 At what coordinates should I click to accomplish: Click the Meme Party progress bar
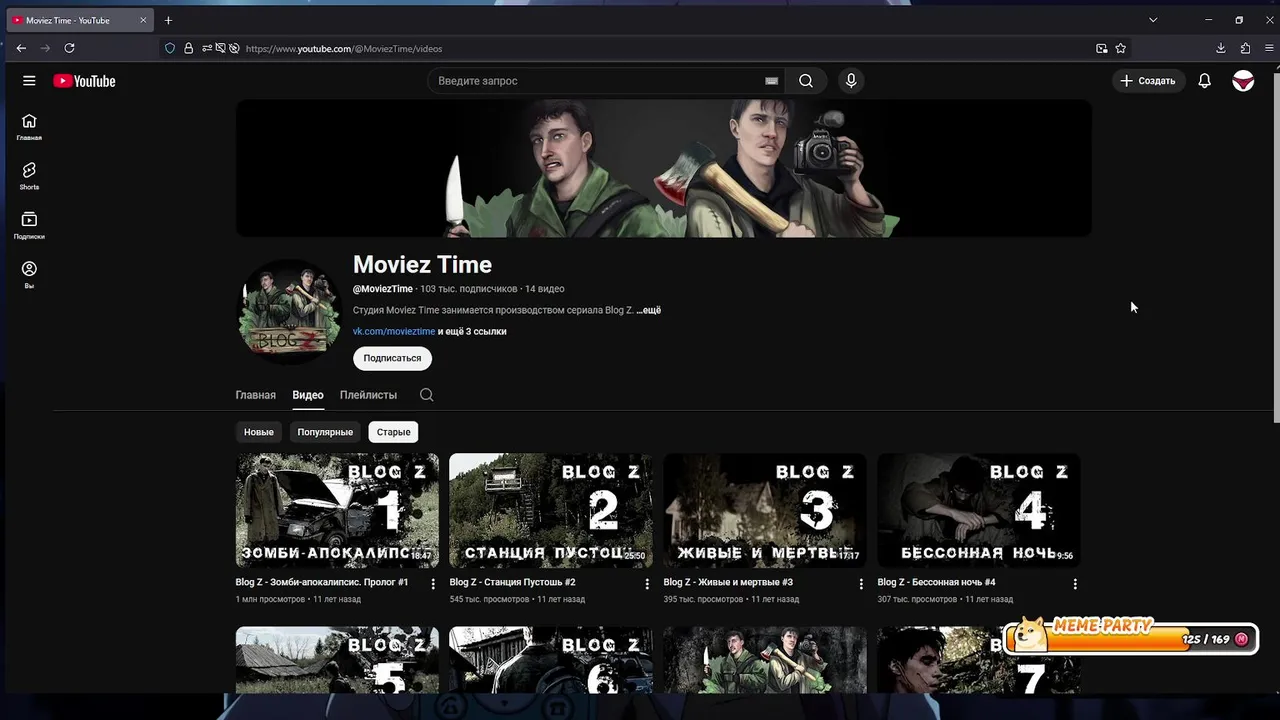[1131, 638]
